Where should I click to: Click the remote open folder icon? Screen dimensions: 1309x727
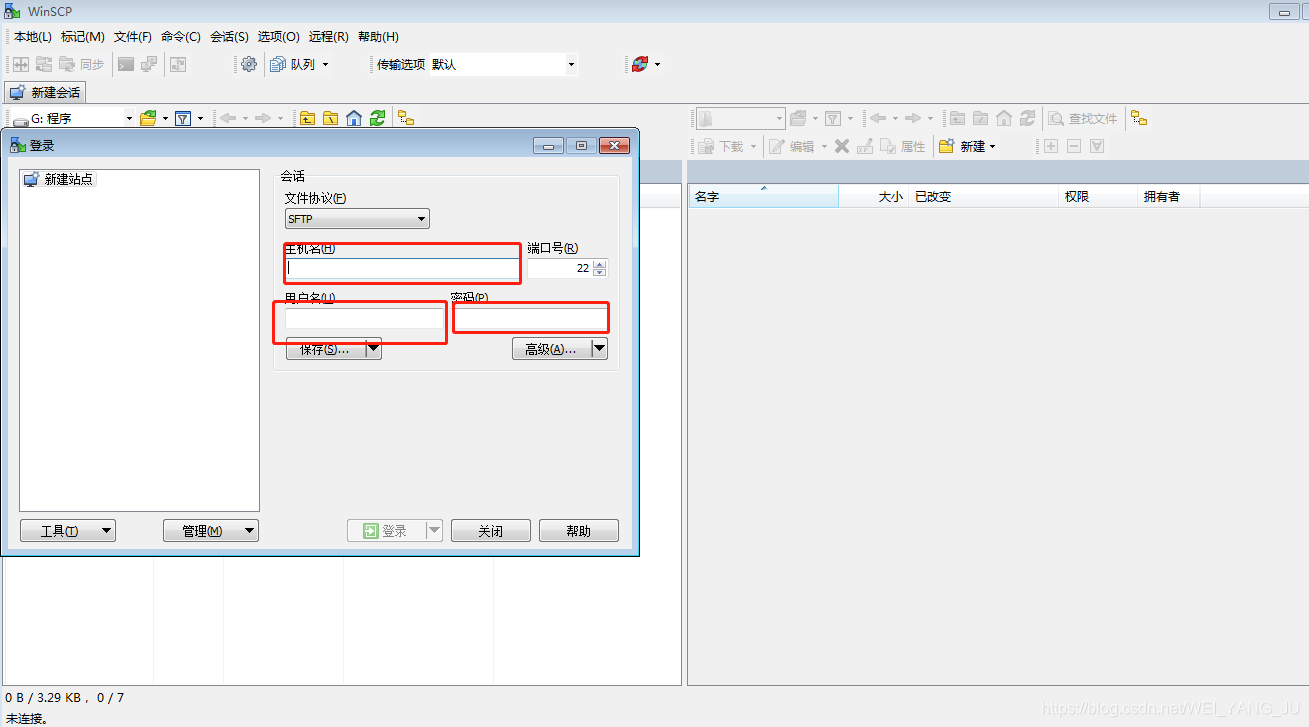point(797,118)
